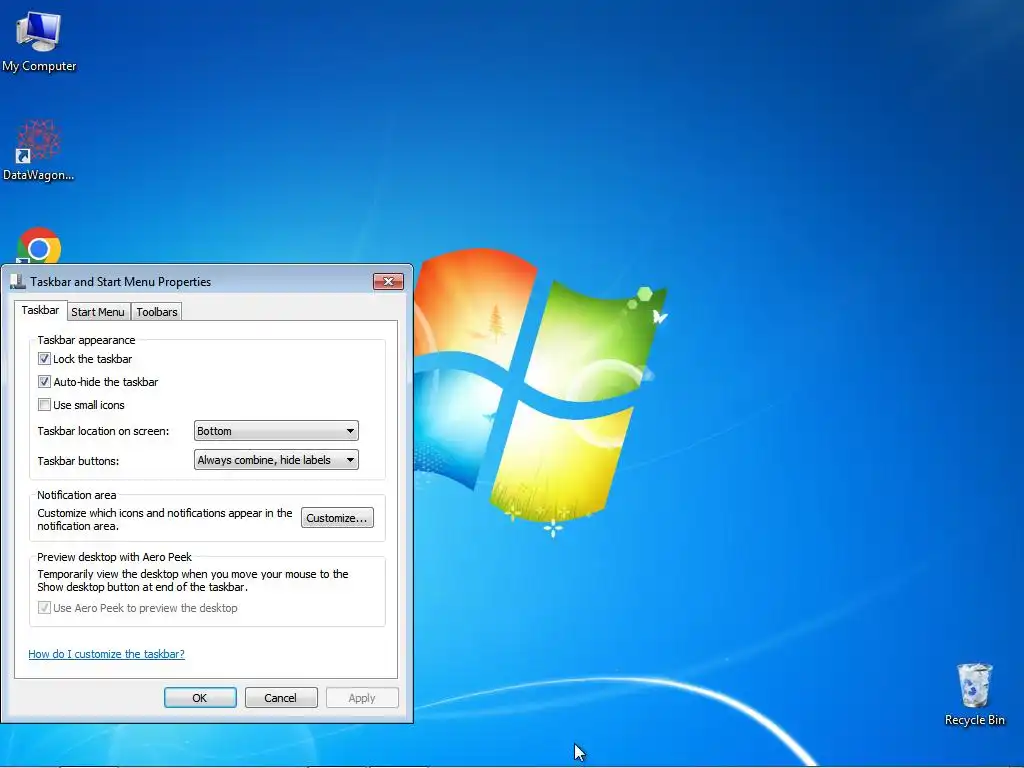Close the Taskbar and Start Menu Properties dialog
The width and height of the screenshot is (1024, 768).
coord(389,281)
